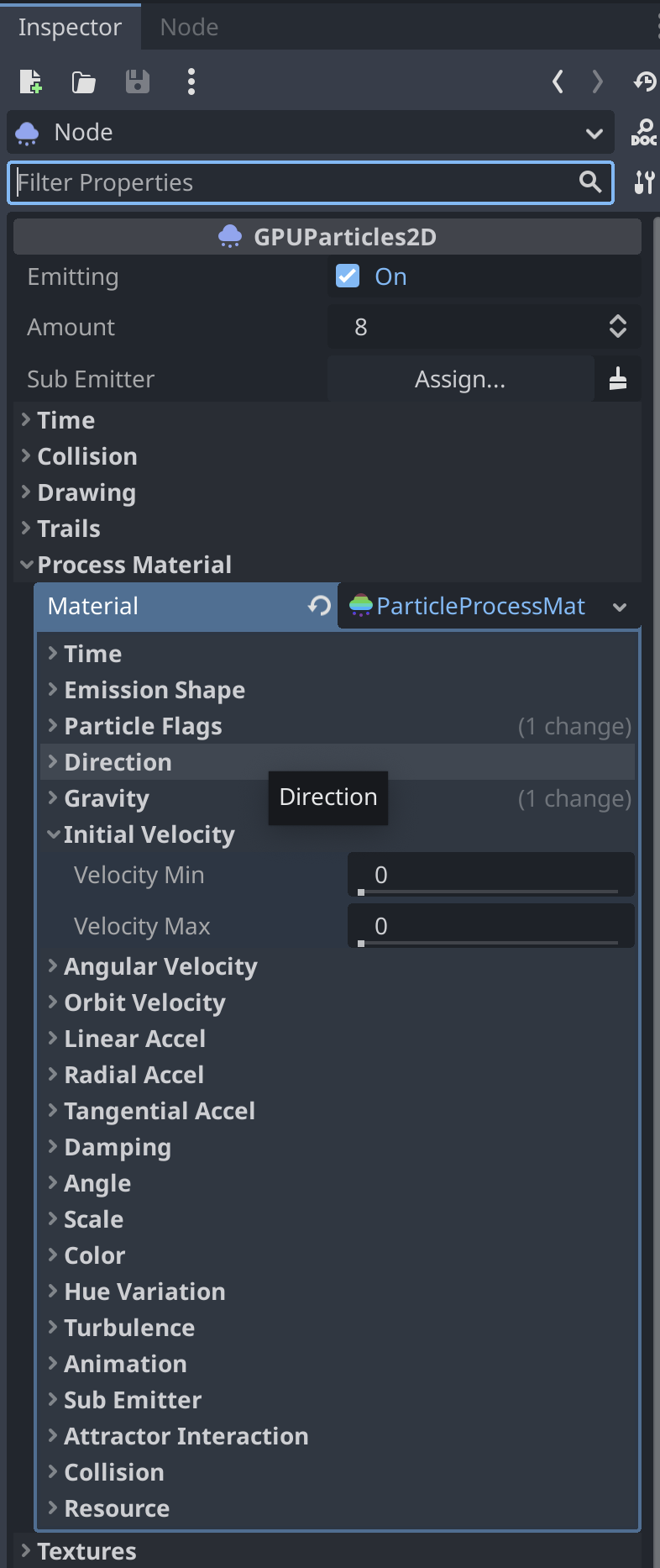
Task: Navigate back in inspector history
Action: [558, 82]
